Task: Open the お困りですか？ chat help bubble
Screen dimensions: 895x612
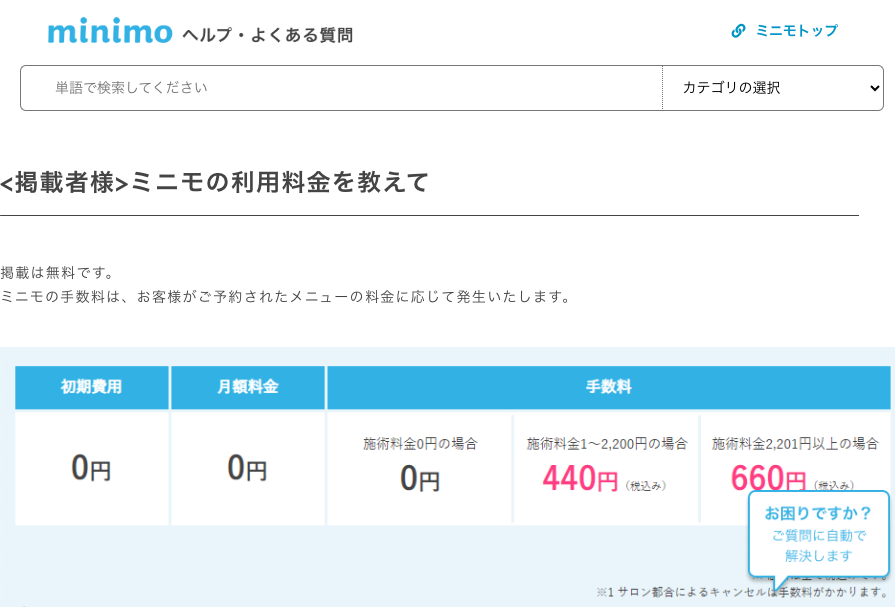Action: (x=818, y=513)
